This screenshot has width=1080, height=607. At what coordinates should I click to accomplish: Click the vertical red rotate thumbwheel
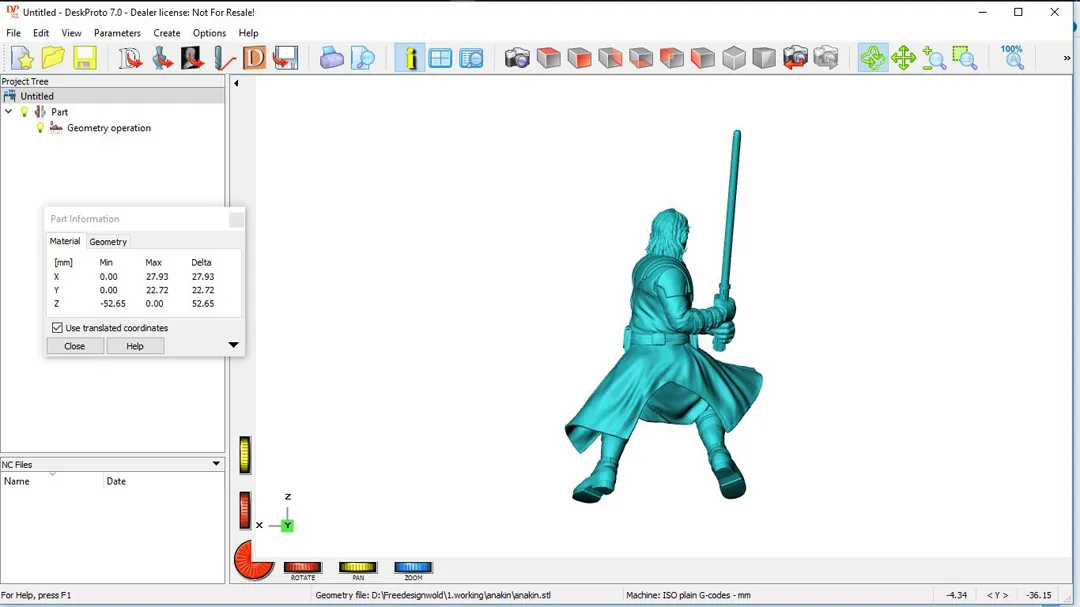(245, 511)
